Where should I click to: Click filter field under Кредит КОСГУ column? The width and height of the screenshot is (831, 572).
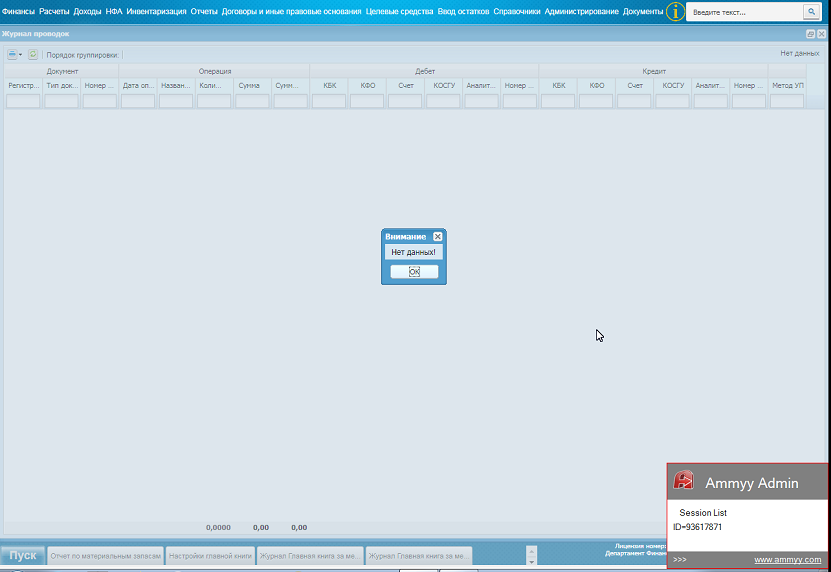coord(672,101)
